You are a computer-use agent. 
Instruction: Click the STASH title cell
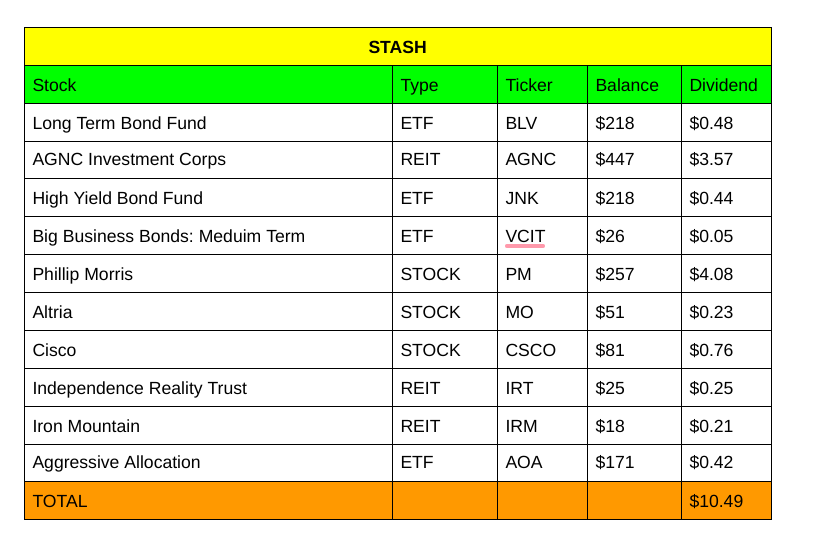[397, 47]
